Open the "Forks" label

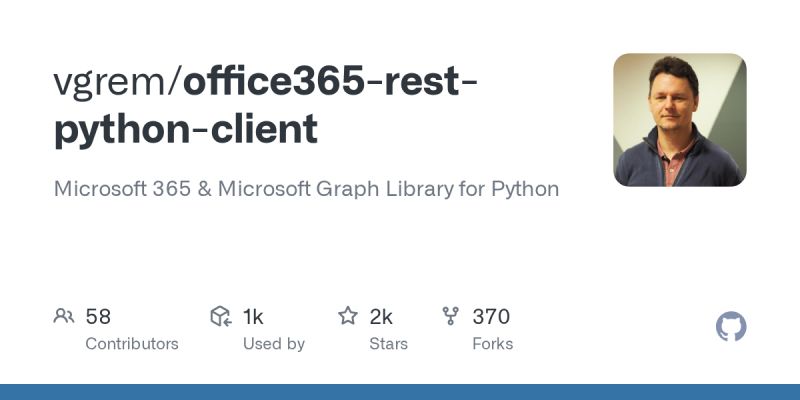coord(492,344)
